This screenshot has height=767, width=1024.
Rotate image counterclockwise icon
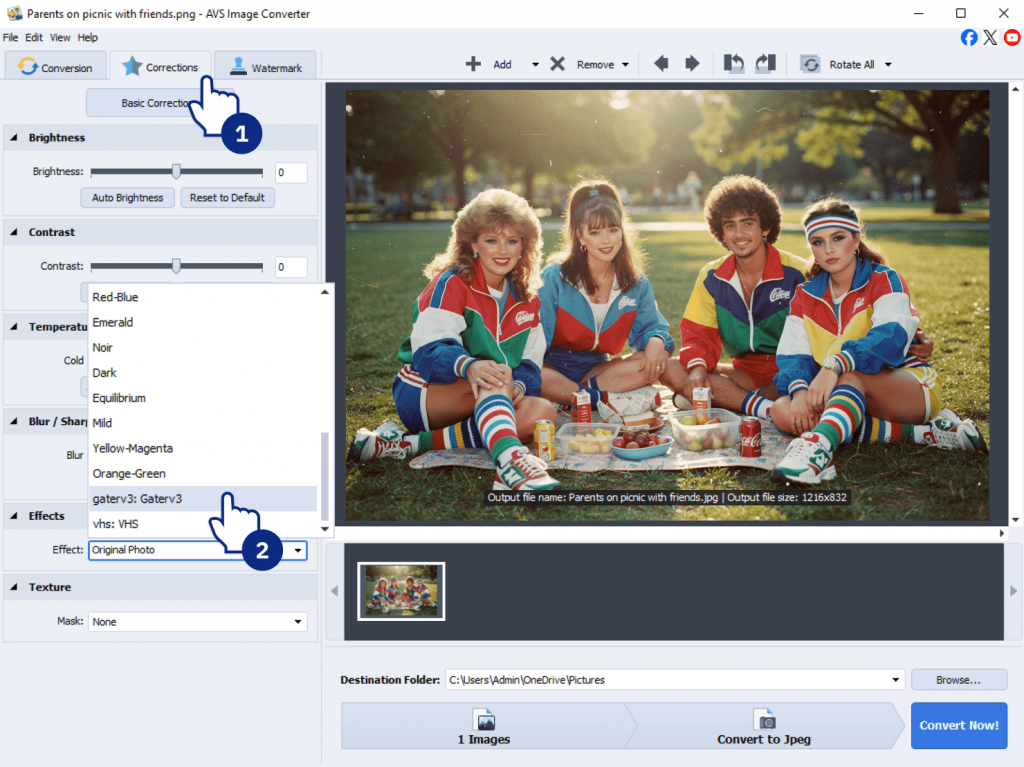click(x=733, y=64)
